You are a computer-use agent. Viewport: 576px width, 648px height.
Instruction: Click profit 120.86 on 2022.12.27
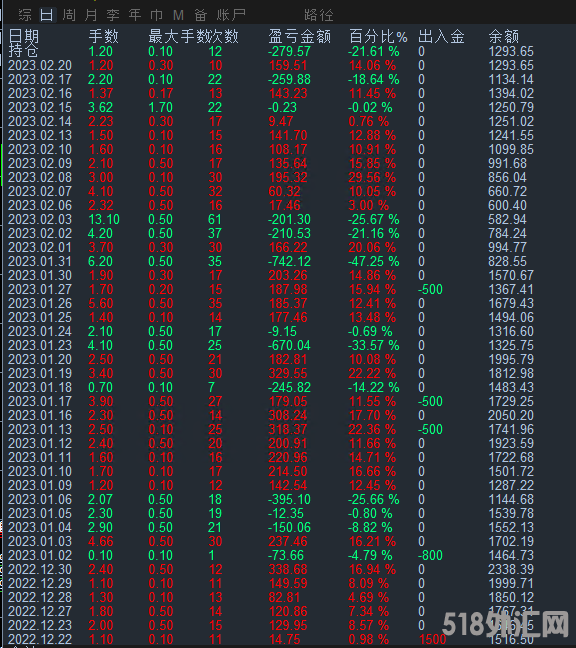288,611
